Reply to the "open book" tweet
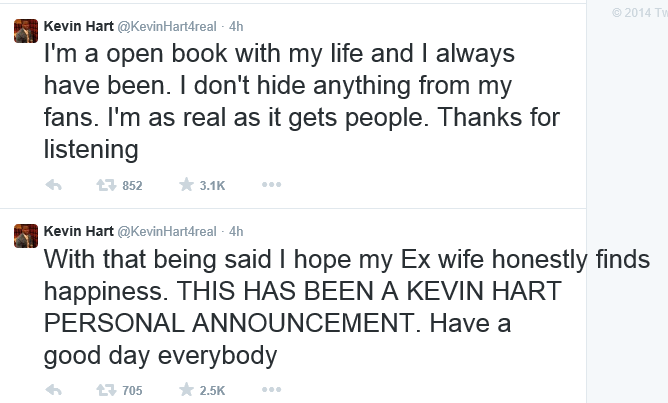Image resolution: width=668 pixels, height=403 pixels. point(55,185)
